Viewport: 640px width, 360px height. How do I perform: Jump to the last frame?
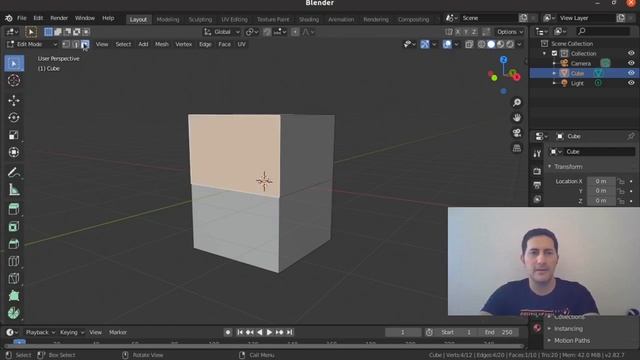289,332
